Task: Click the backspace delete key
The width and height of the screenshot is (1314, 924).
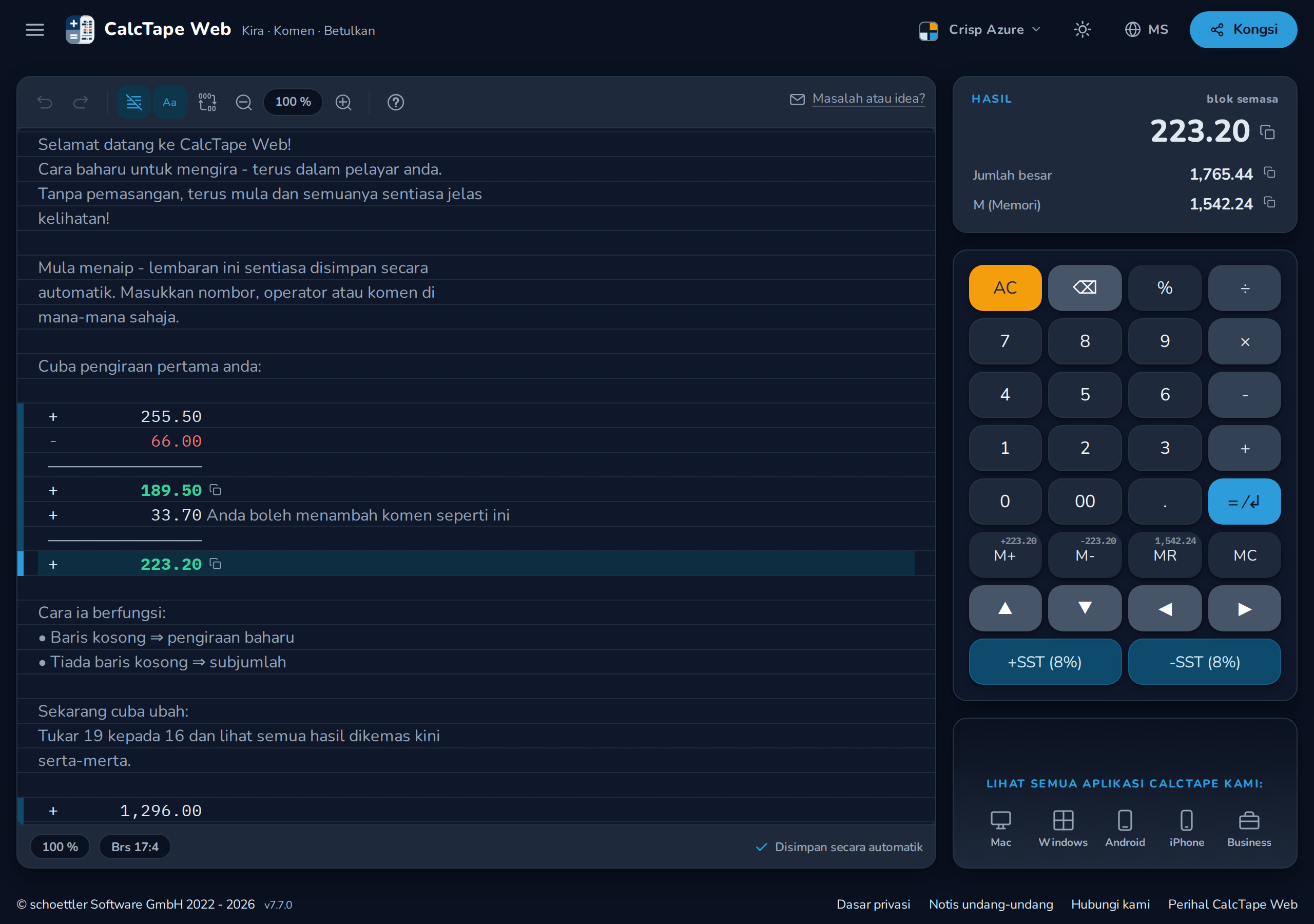Action: tap(1085, 287)
